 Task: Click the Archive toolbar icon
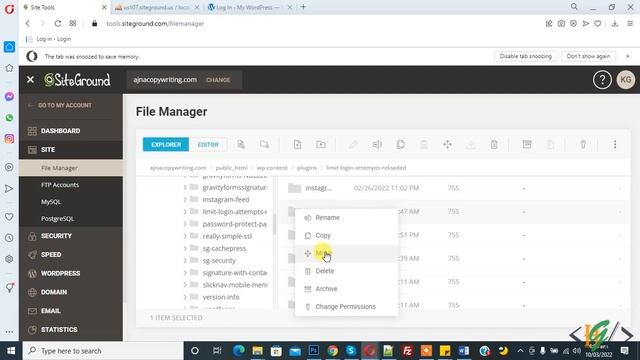click(x=527, y=144)
